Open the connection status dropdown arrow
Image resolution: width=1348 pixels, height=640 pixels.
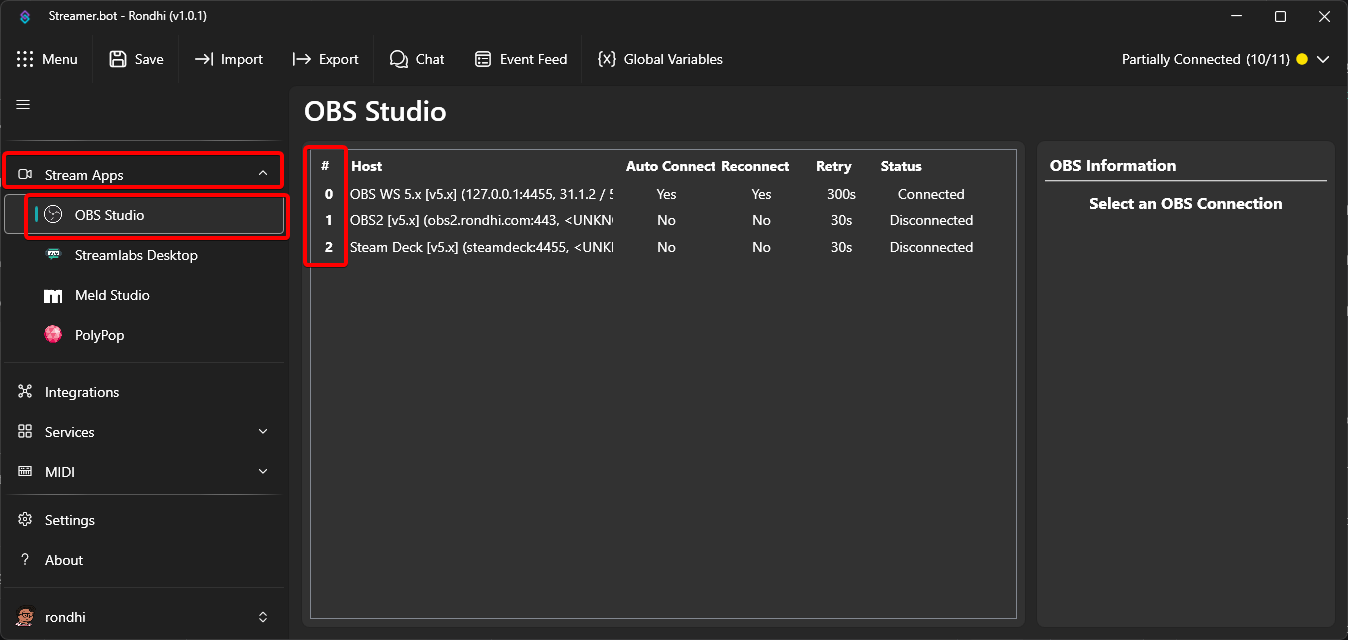pos(1323,60)
